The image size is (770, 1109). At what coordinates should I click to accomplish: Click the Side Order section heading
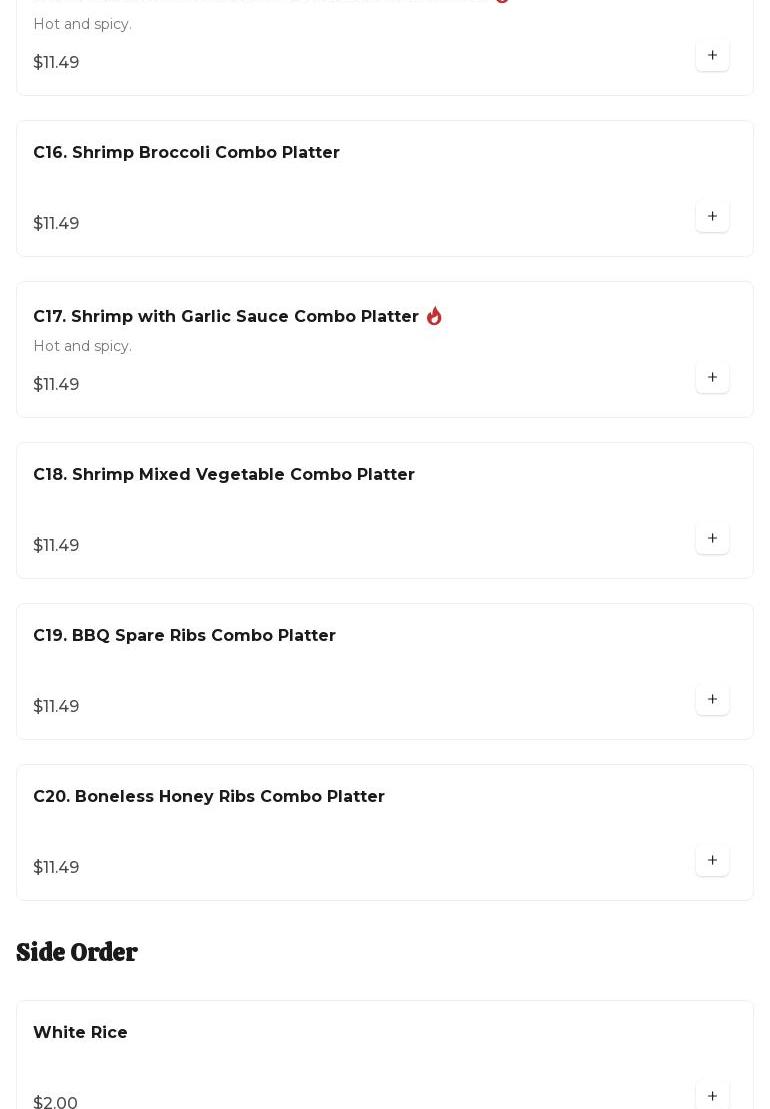pyautogui.click(x=77, y=952)
